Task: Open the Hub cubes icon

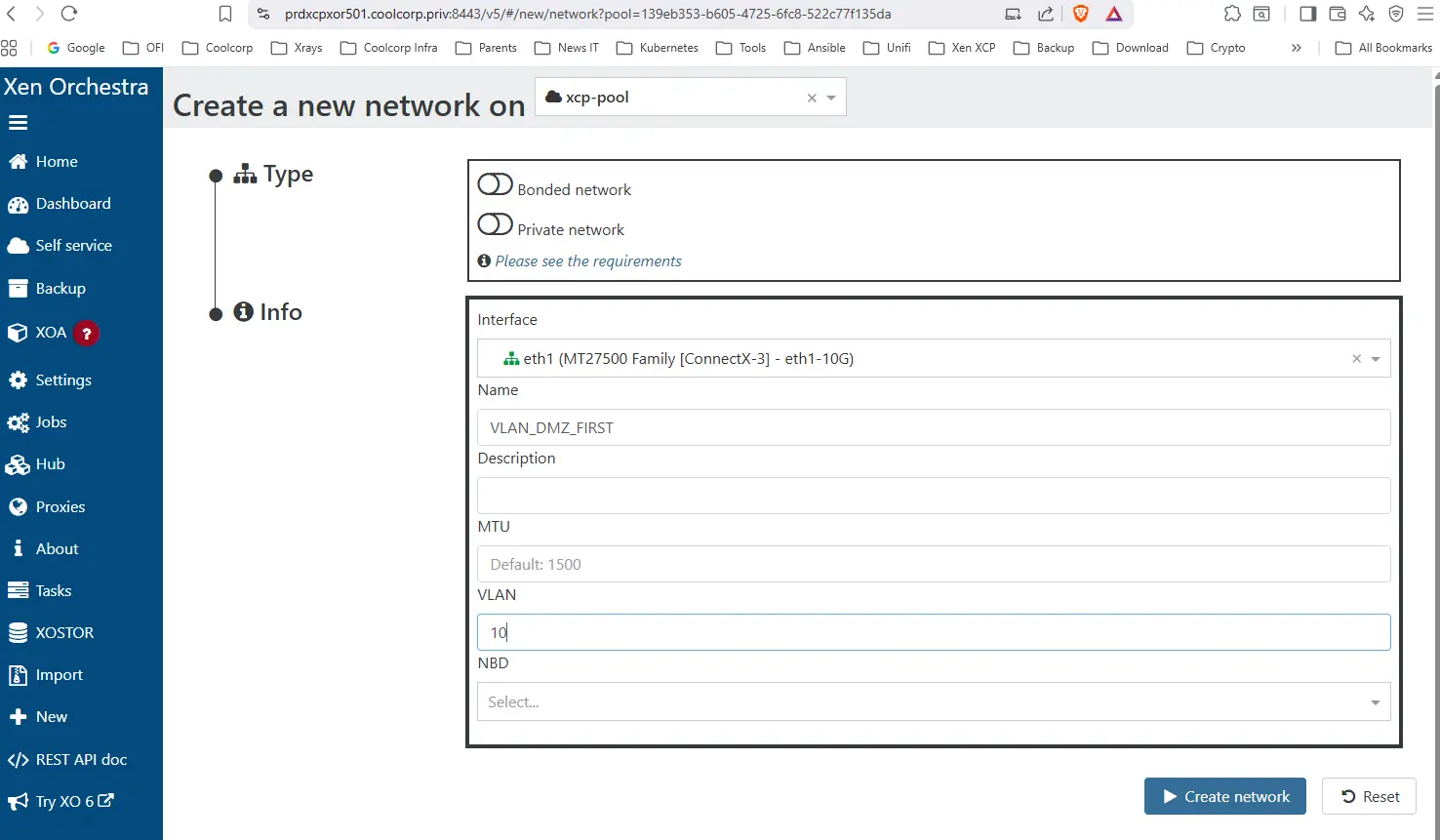Action: [18, 465]
